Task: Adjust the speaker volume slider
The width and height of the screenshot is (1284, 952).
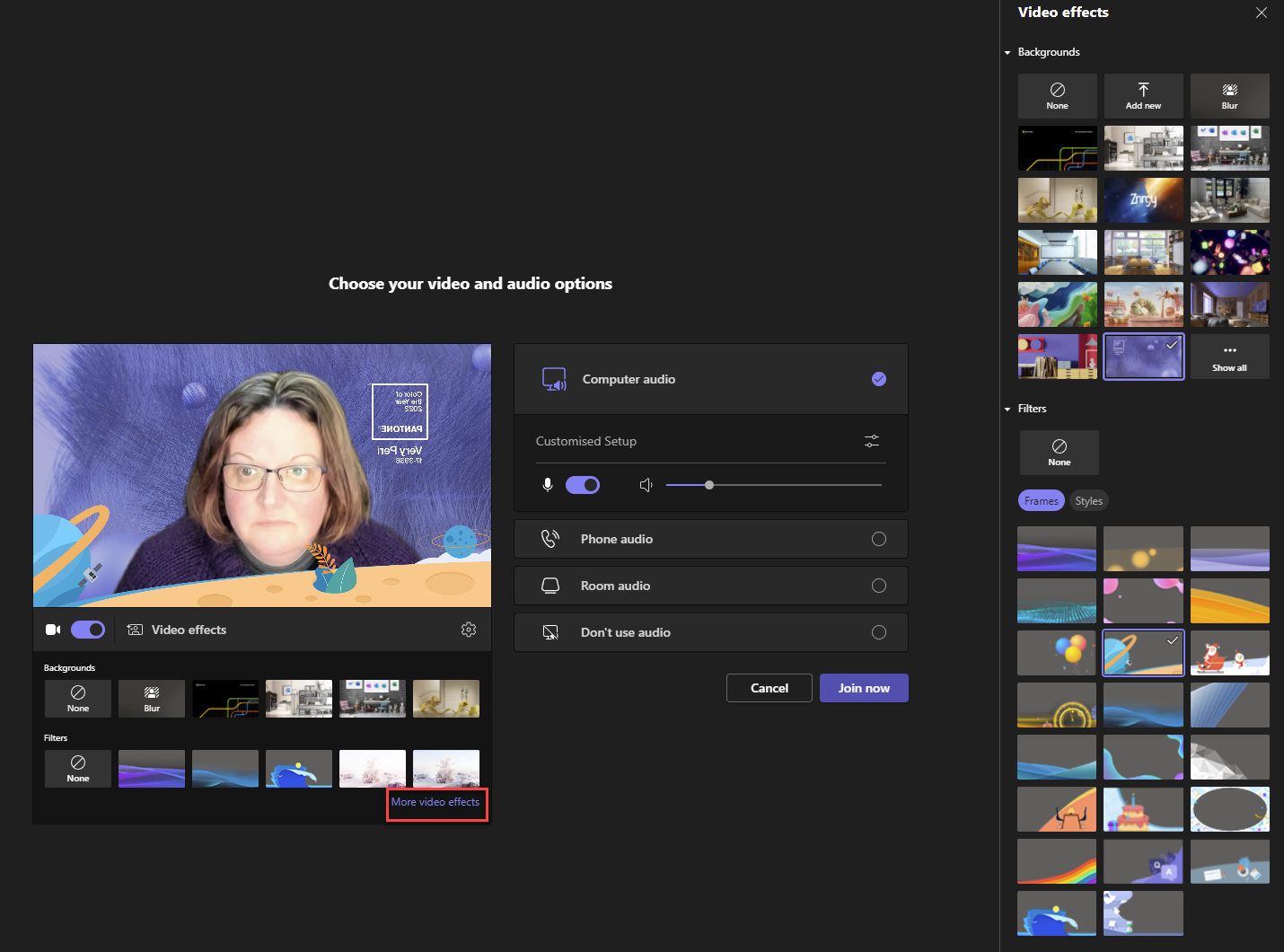Action: [708, 484]
